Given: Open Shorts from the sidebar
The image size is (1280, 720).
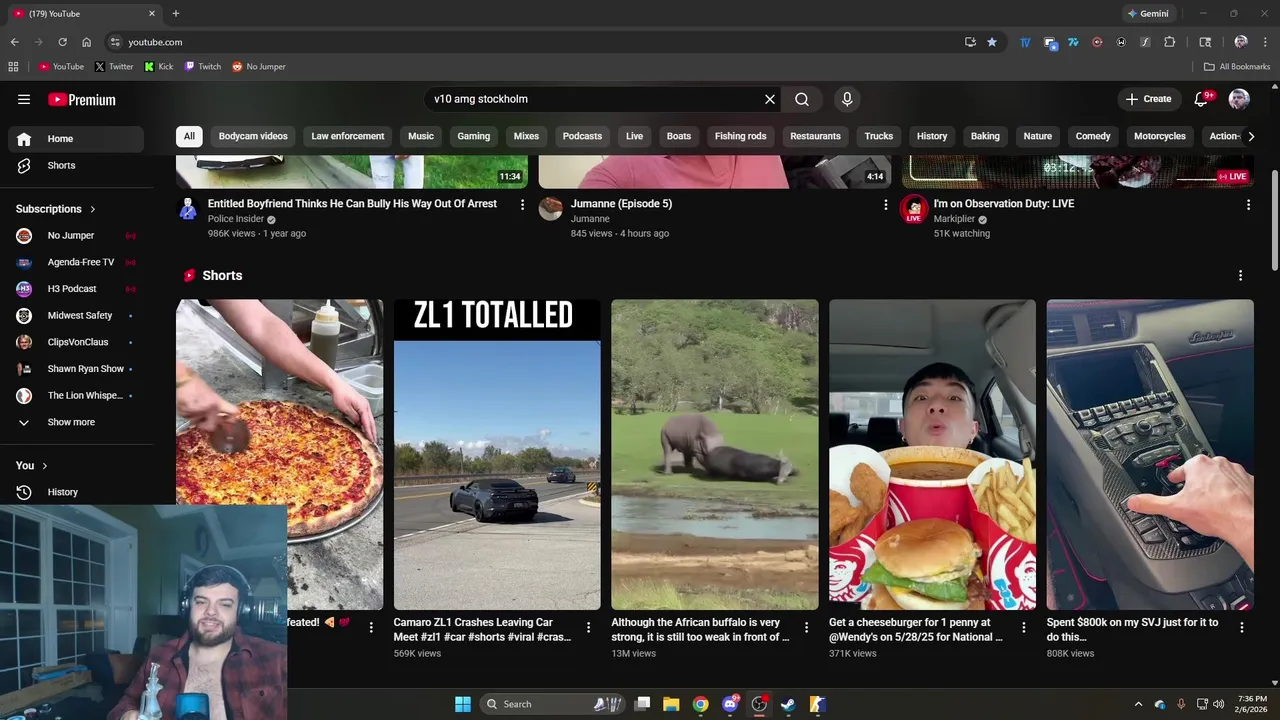Looking at the screenshot, I should click(x=76, y=165).
